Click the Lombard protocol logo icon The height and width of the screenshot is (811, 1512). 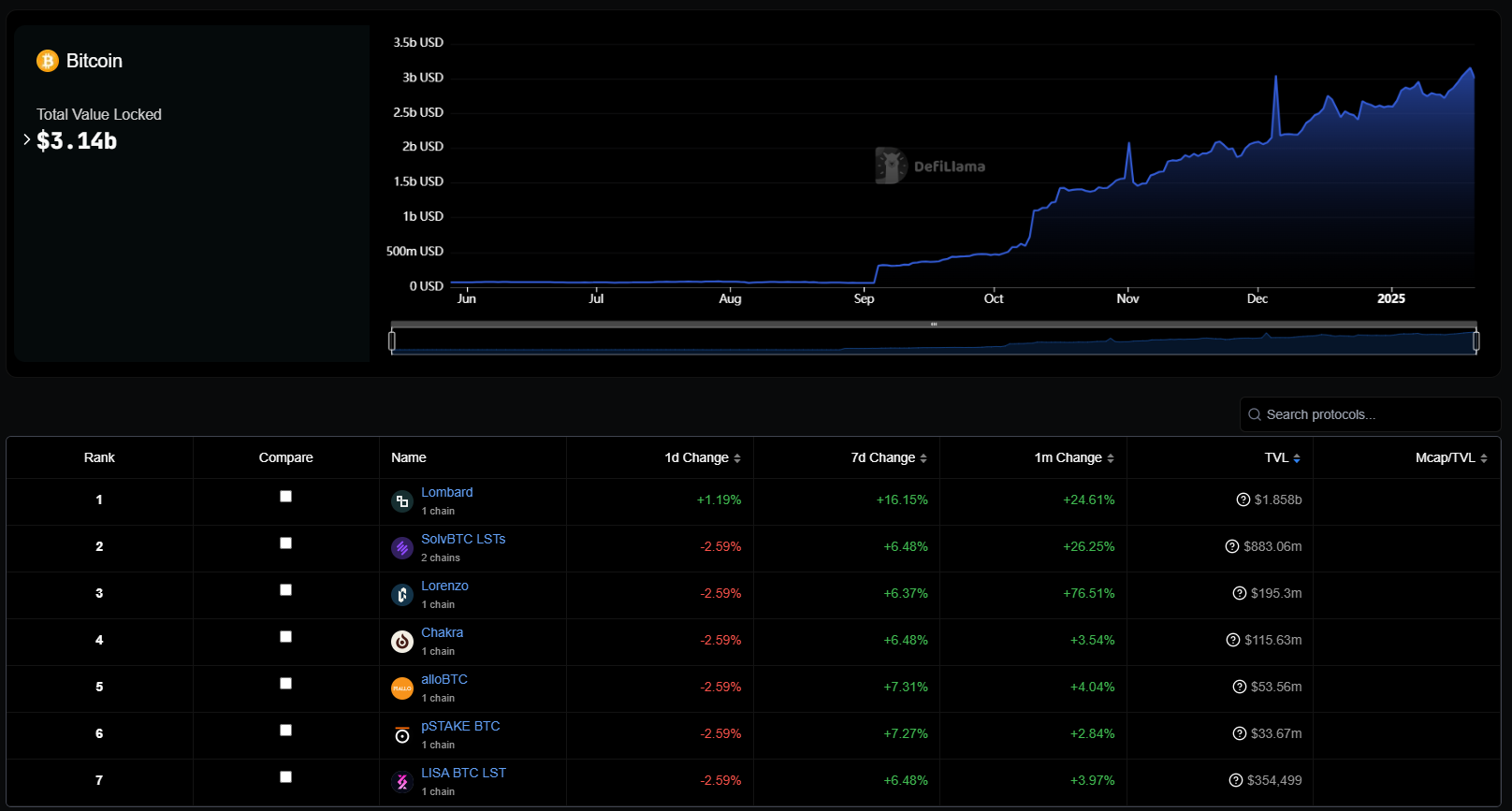click(x=401, y=501)
